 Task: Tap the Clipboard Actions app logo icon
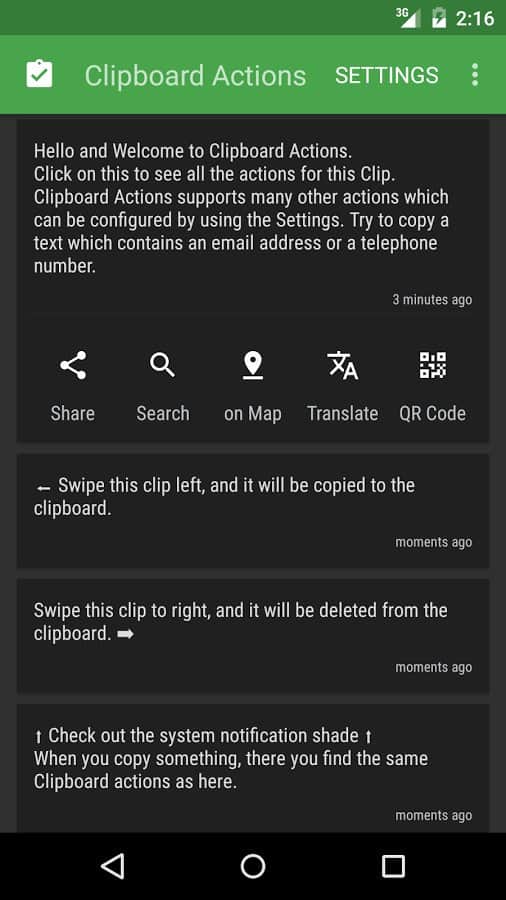tap(40, 74)
